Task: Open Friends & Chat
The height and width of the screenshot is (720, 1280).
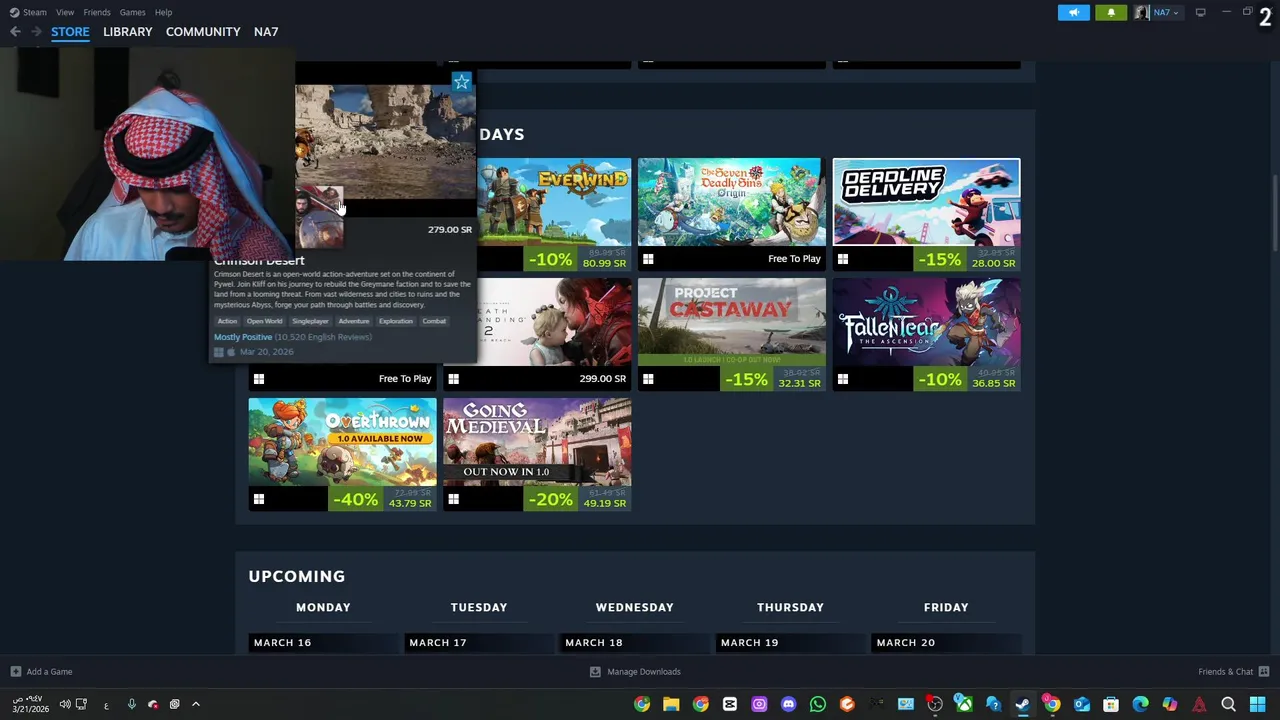Action: [1234, 672]
